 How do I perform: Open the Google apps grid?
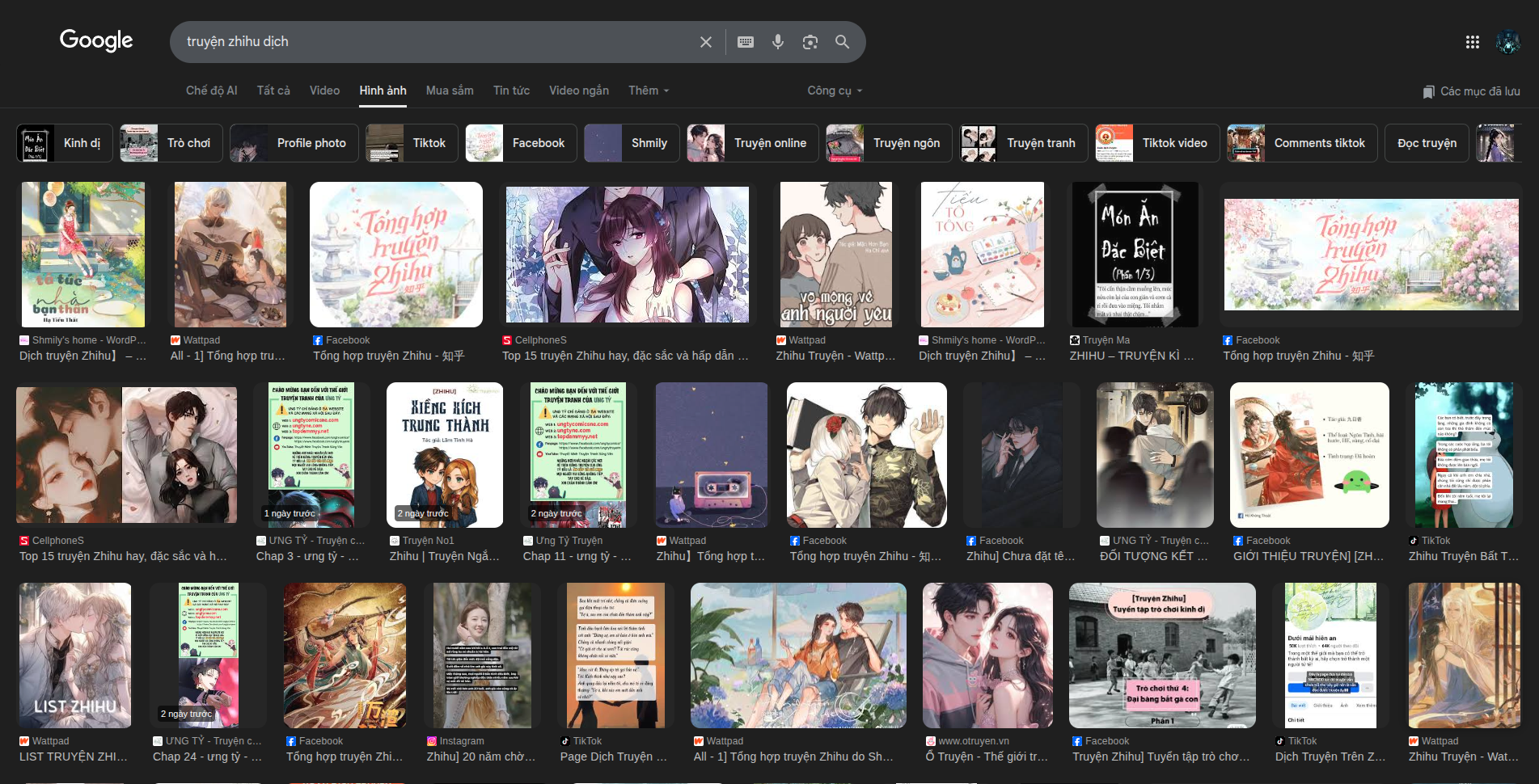[x=1472, y=42]
